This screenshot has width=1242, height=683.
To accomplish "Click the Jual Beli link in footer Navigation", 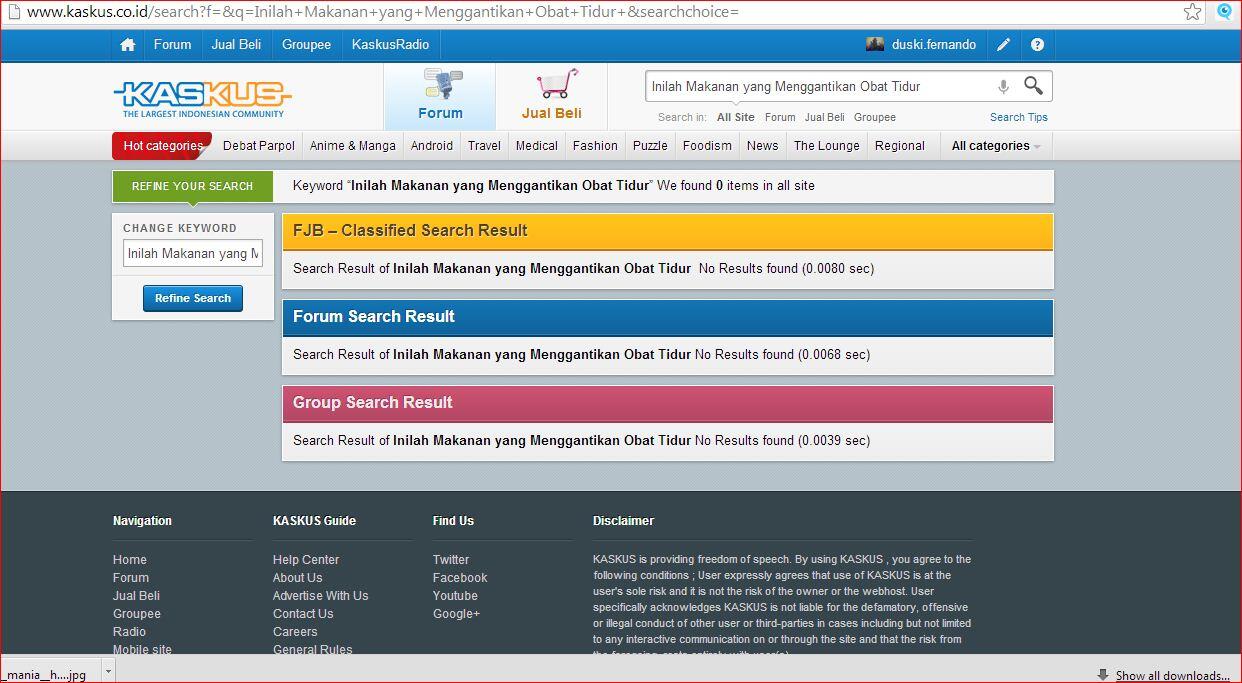I will (136, 596).
